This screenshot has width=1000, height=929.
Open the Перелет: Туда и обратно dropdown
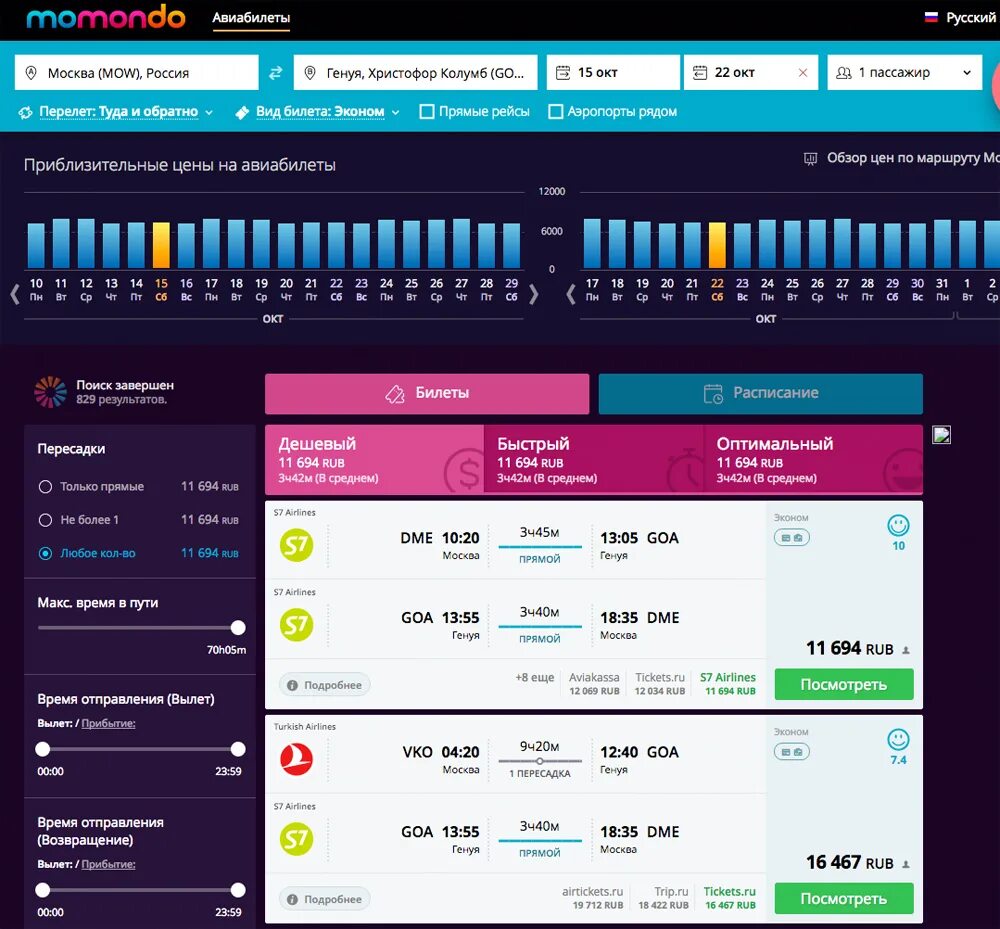pos(126,112)
